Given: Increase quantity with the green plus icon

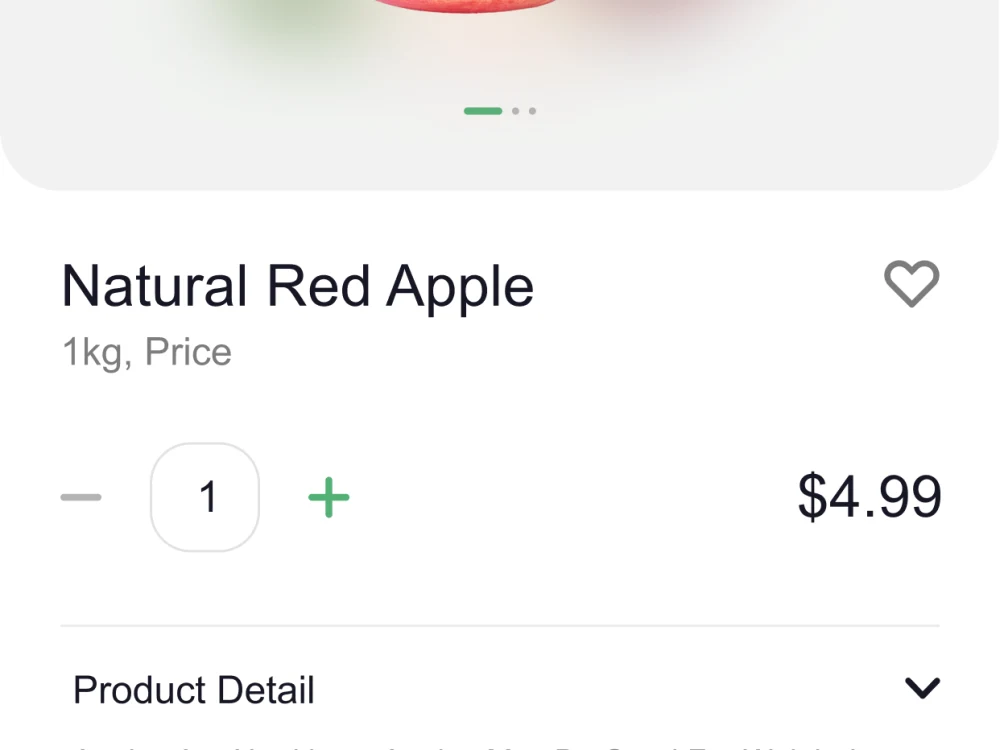Looking at the screenshot, I should coord(328,497).
